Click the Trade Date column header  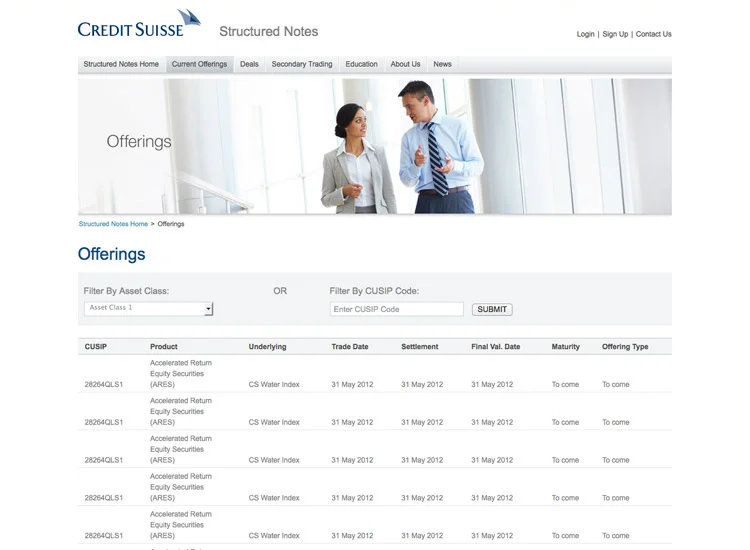pyautogui.click(x=350, y=347)
